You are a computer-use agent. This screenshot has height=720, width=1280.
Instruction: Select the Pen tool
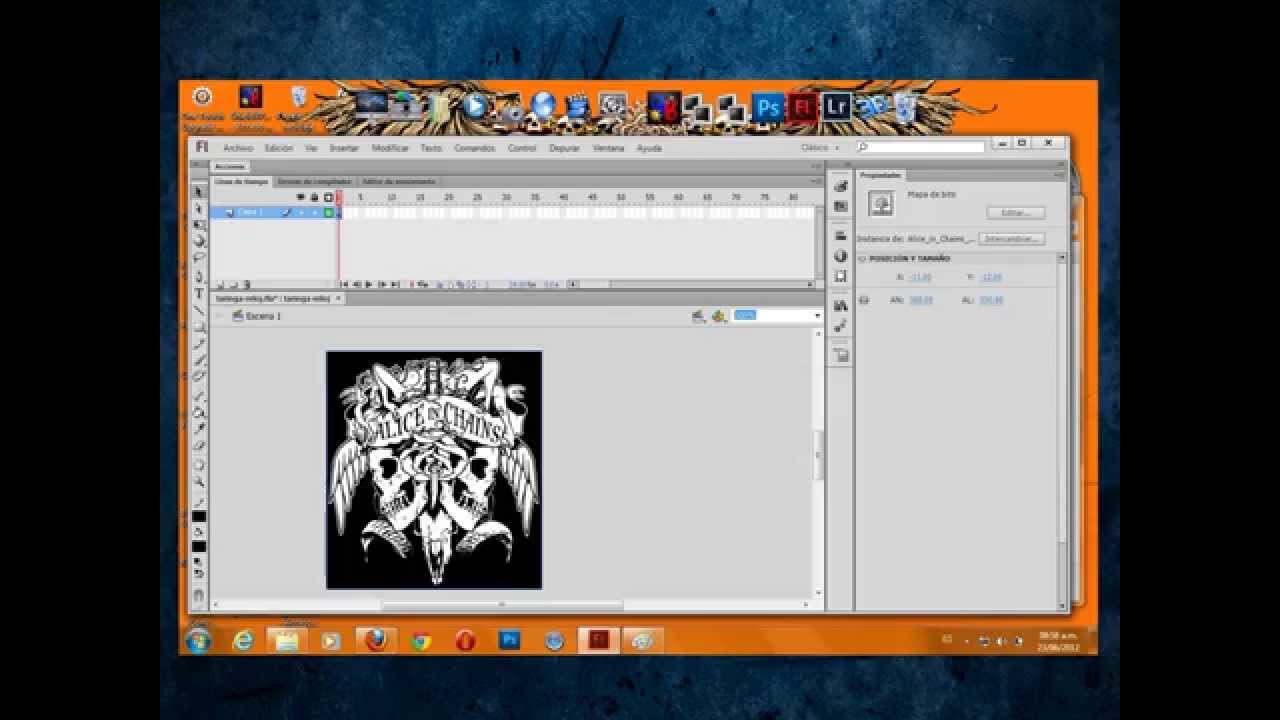[x=199, y=276]
